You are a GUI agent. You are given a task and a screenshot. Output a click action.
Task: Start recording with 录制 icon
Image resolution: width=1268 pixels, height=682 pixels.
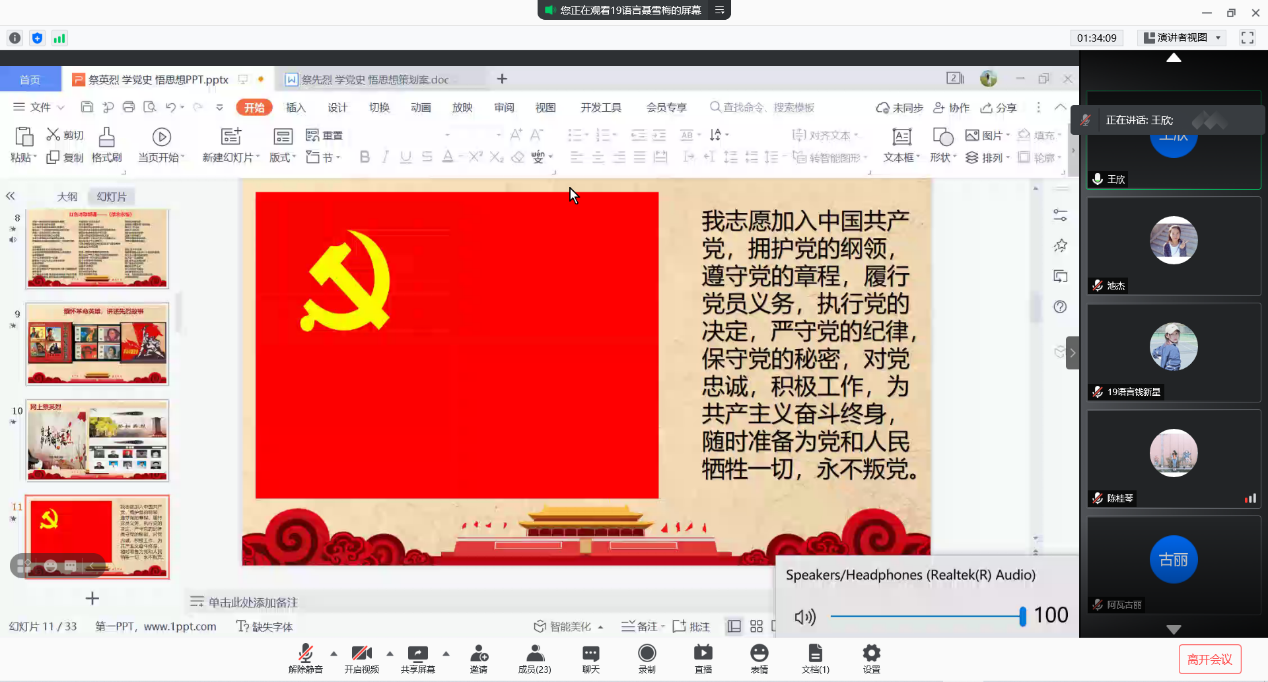tap(647, 653)
